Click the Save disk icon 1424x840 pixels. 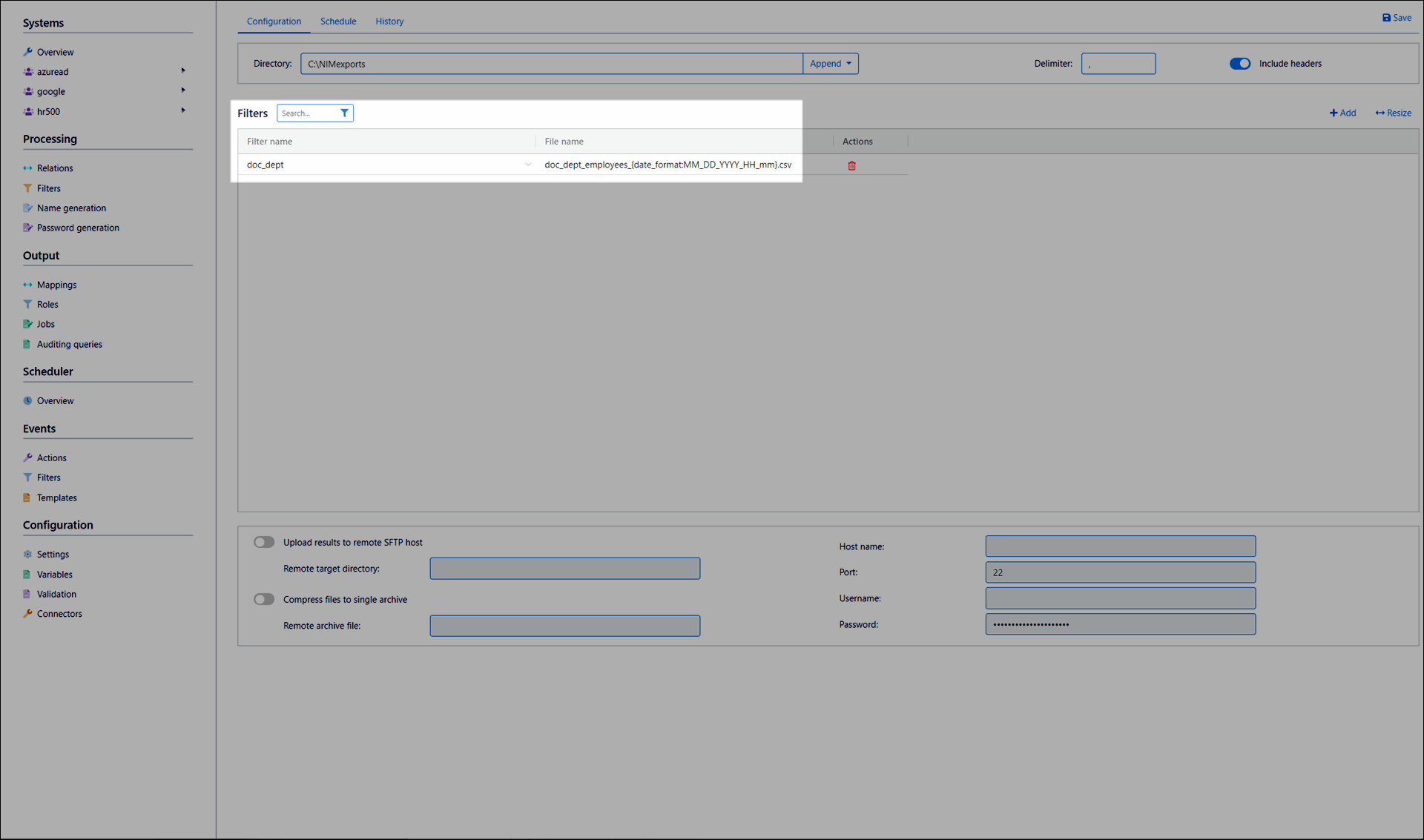[x=1386, y=18]
